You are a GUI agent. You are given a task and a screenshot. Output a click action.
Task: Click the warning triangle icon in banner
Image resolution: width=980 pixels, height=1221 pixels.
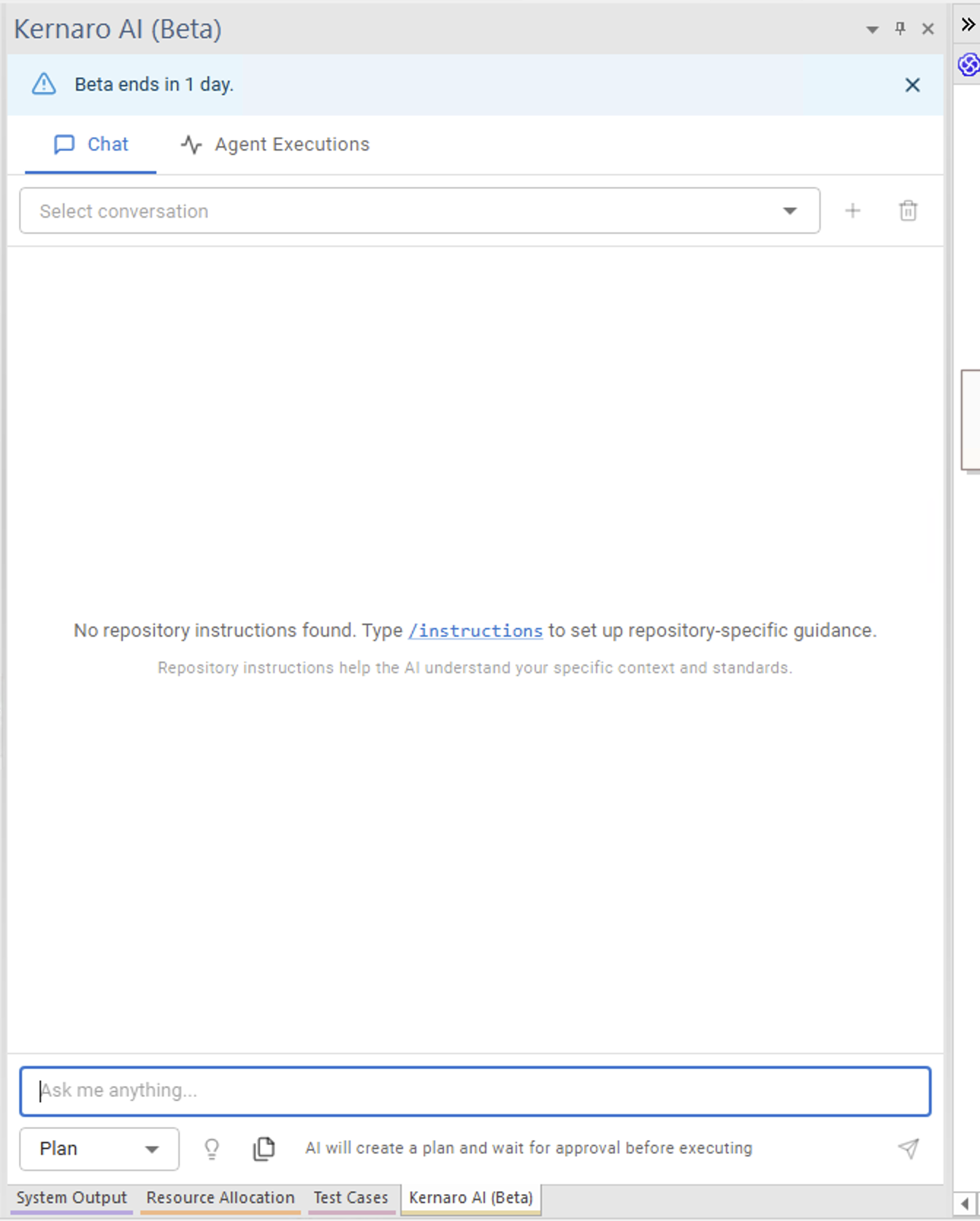coord(44,84)
